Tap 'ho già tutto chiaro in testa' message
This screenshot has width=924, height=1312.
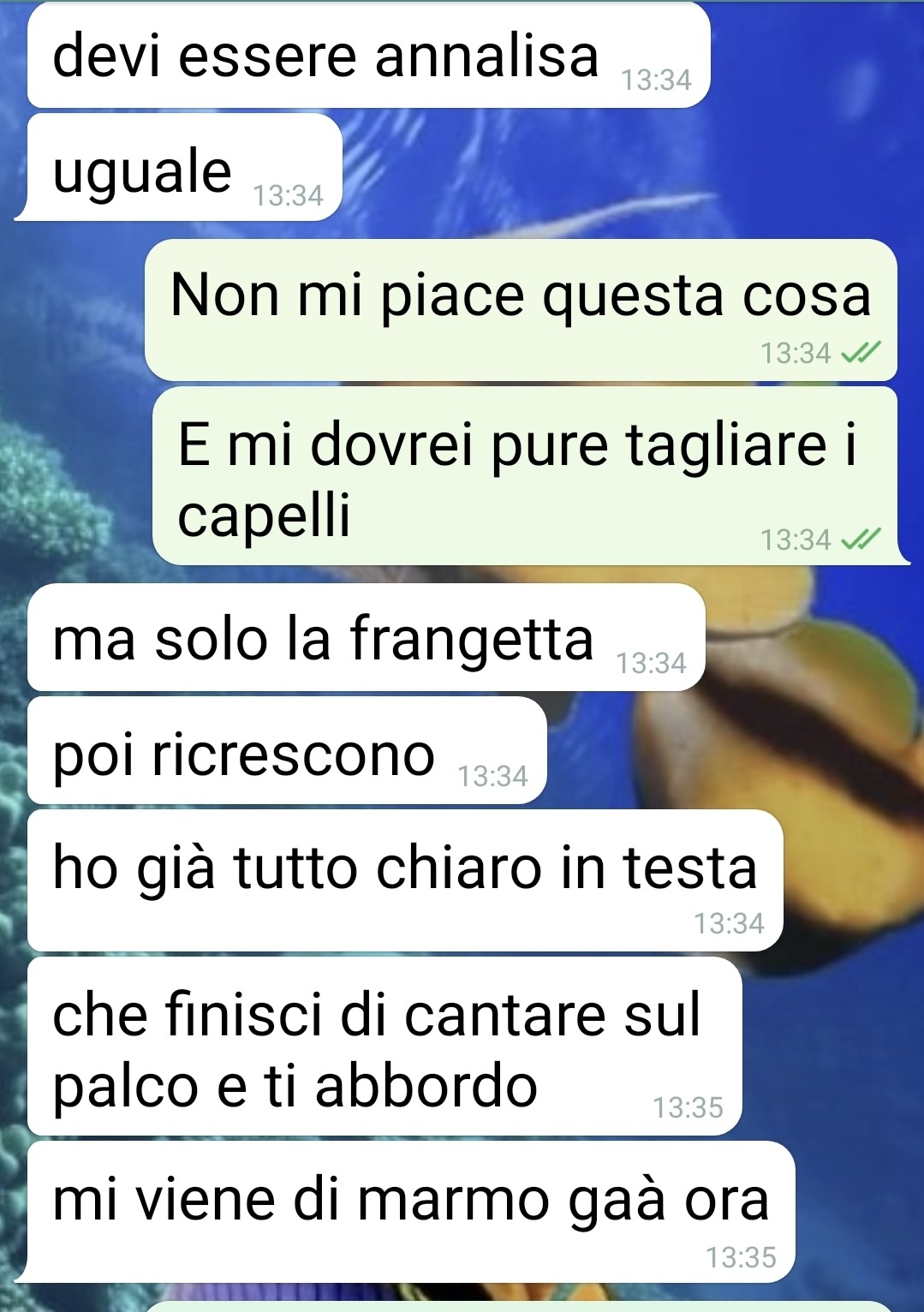[x=405, y=880]
